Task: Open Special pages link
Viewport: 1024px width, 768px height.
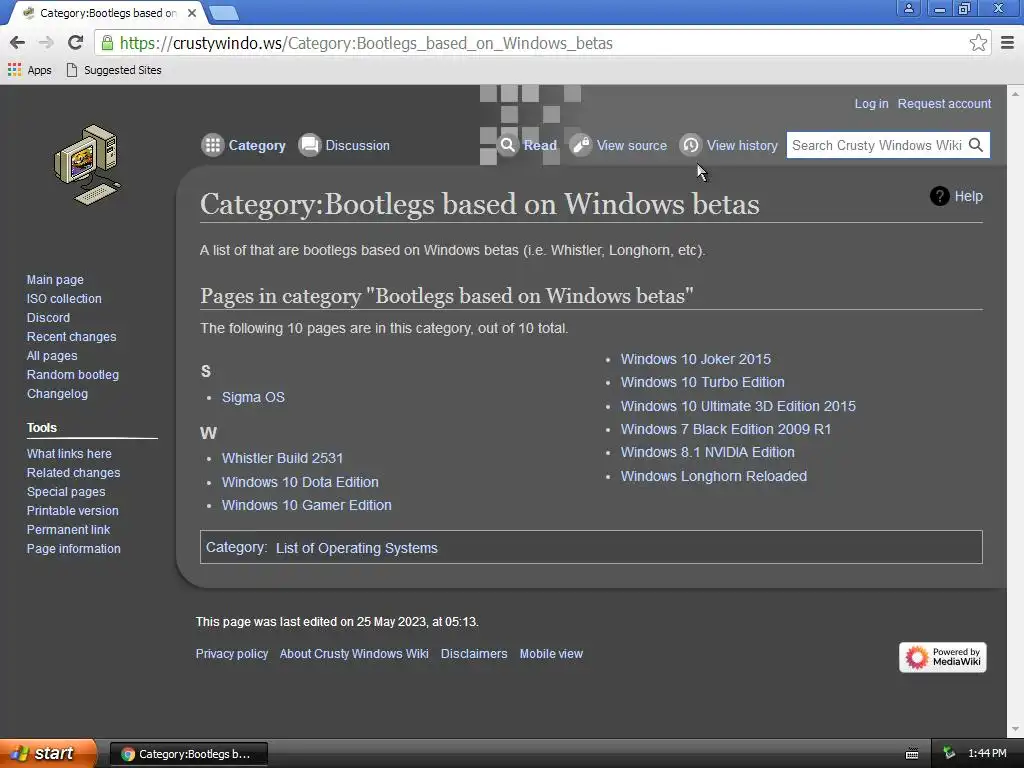Action: [x=66, y=491]
